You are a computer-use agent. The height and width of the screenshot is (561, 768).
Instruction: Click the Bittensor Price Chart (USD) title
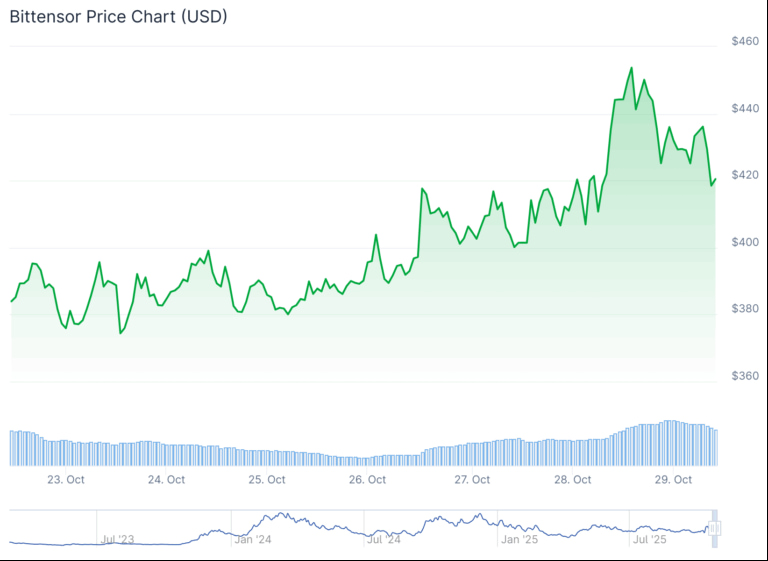[x=118, y=17]
